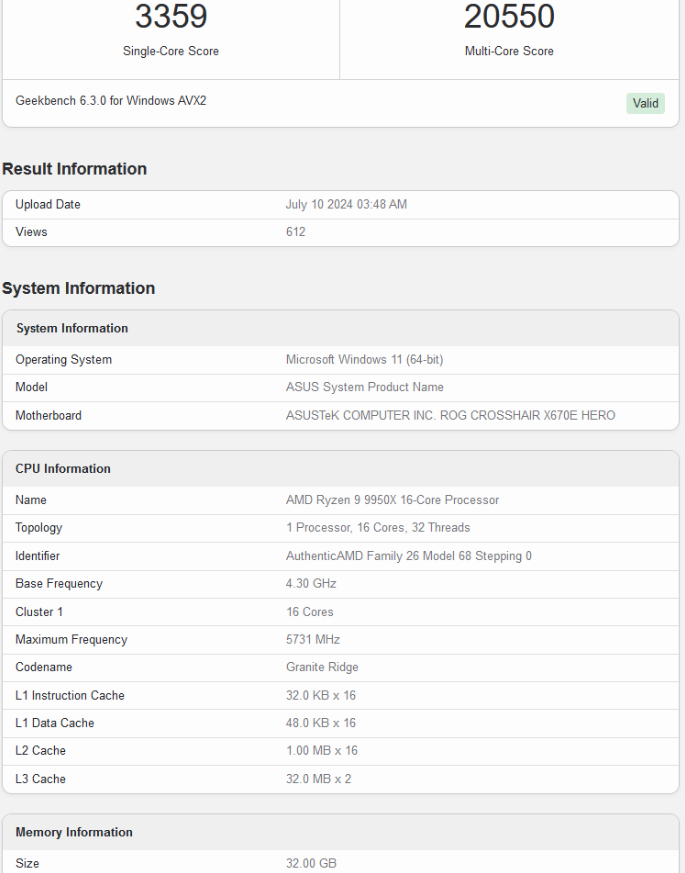
Task: Click 'AMD Ryzen 9 9950X 16-Core Processor' value
Action: tap(393, 500)
